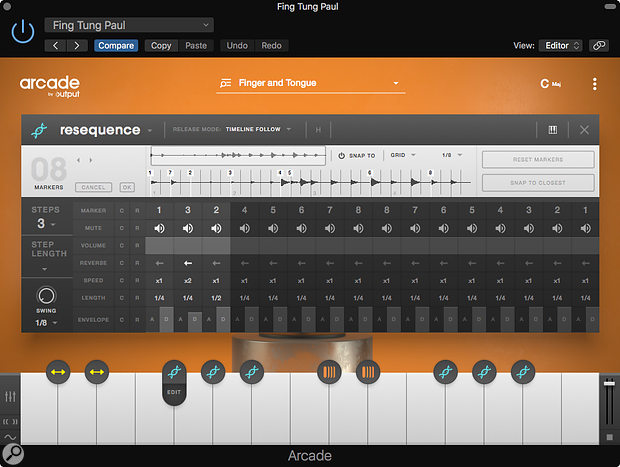The width and height of the screenshot is (620, 467).
Task: Decrease the marker count with left arrow
Action: 78,160
